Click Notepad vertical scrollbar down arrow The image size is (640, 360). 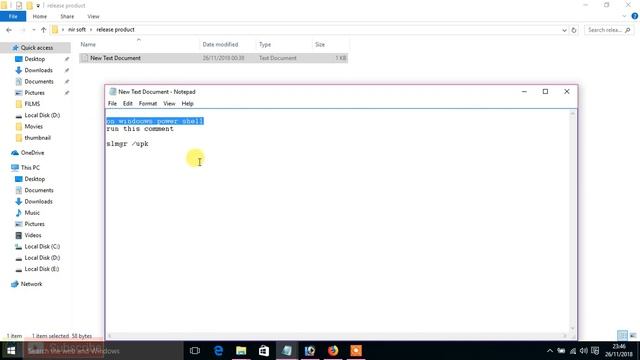coord(573,329)
